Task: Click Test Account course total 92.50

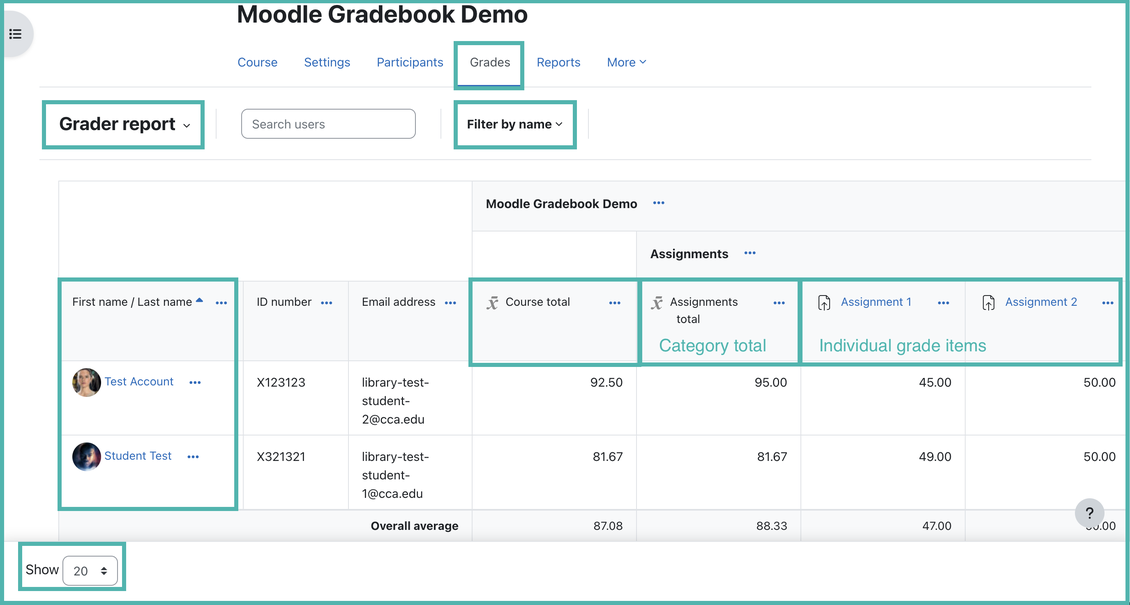Action: pos(606,382)
